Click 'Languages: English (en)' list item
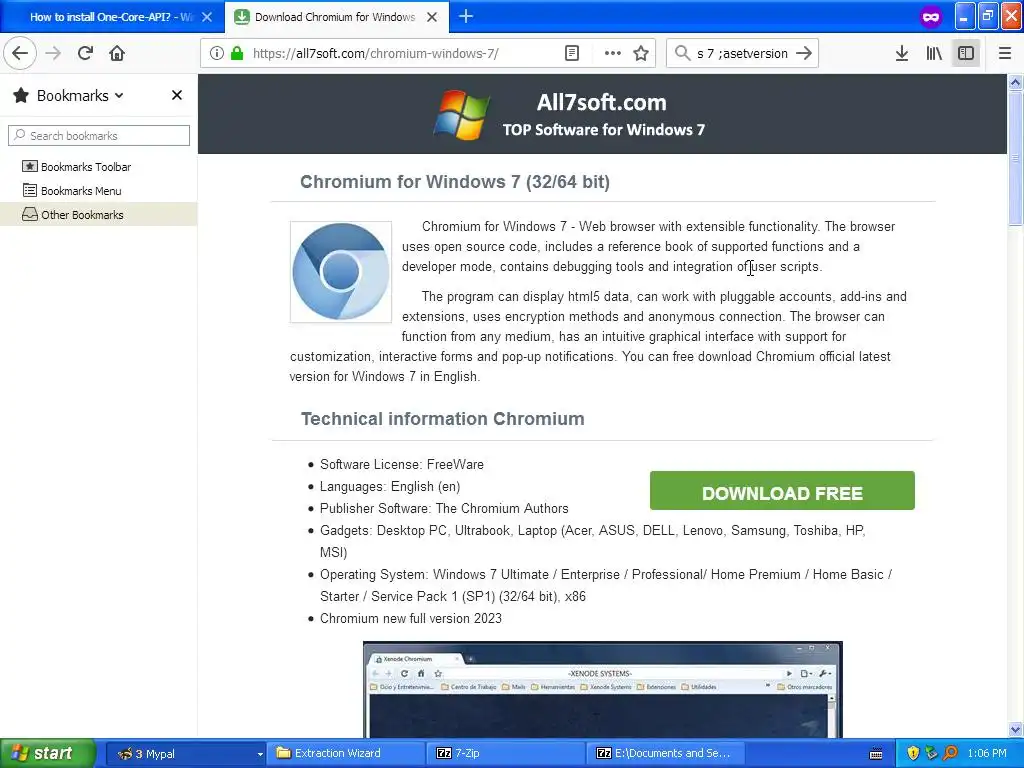Screen dimensions: 1024x768 pyautogui.click(x=390, y=487)
